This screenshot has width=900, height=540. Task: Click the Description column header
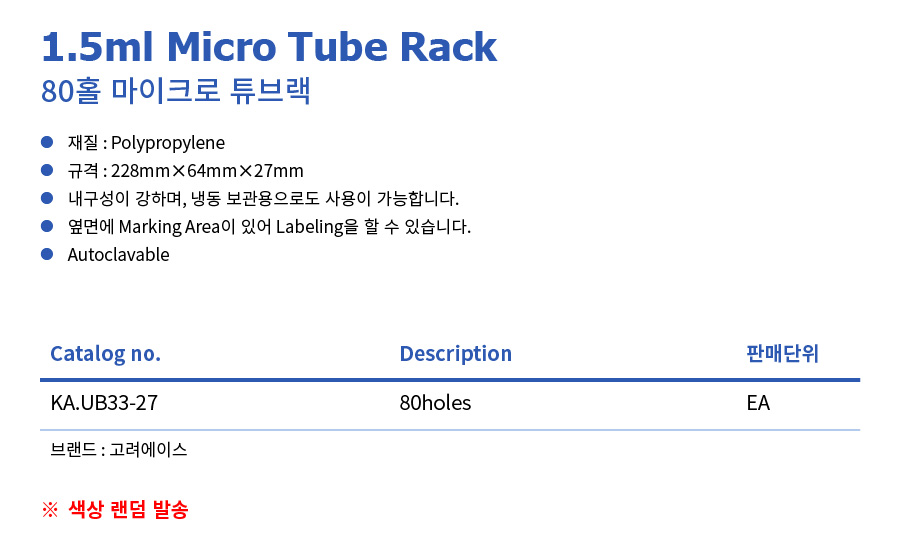tap(456, 354)
